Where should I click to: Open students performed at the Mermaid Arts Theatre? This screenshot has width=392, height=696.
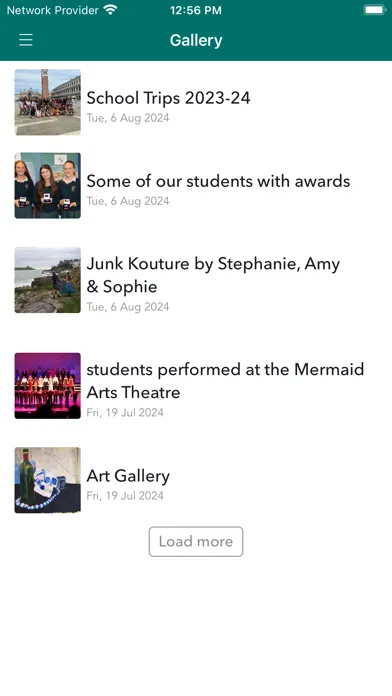(225, 381)
